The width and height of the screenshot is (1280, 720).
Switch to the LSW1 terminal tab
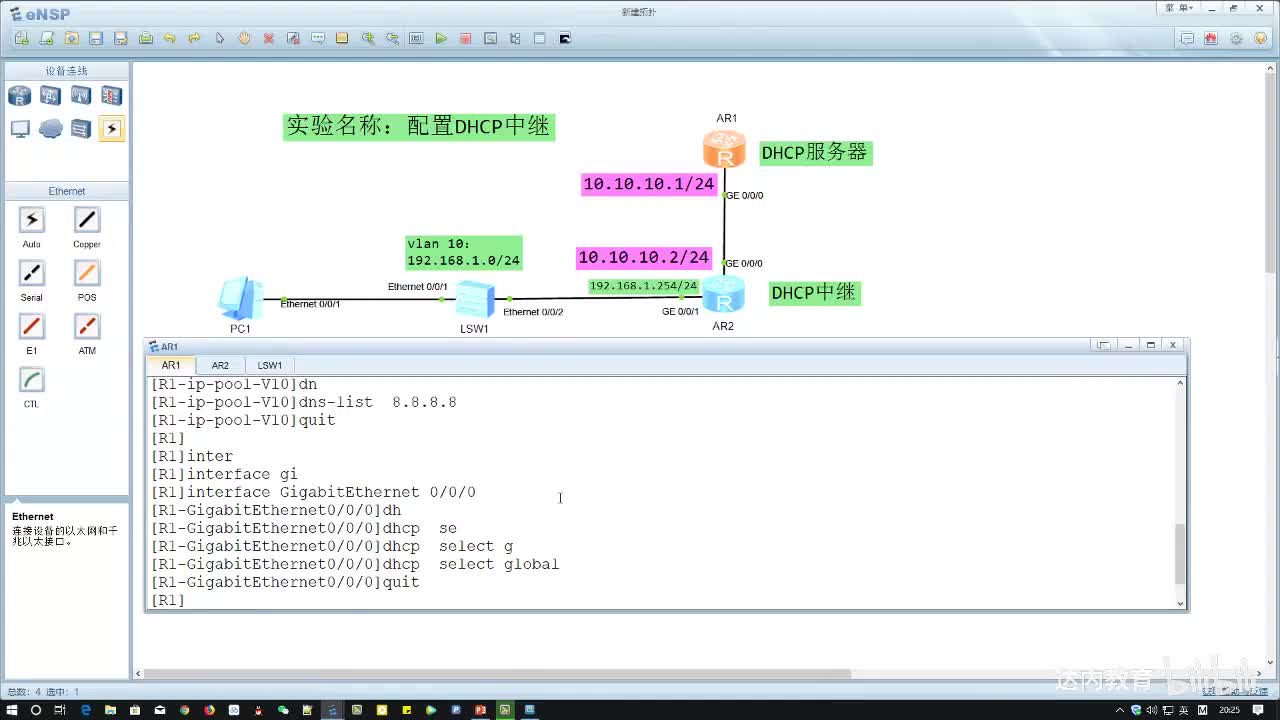270,365
